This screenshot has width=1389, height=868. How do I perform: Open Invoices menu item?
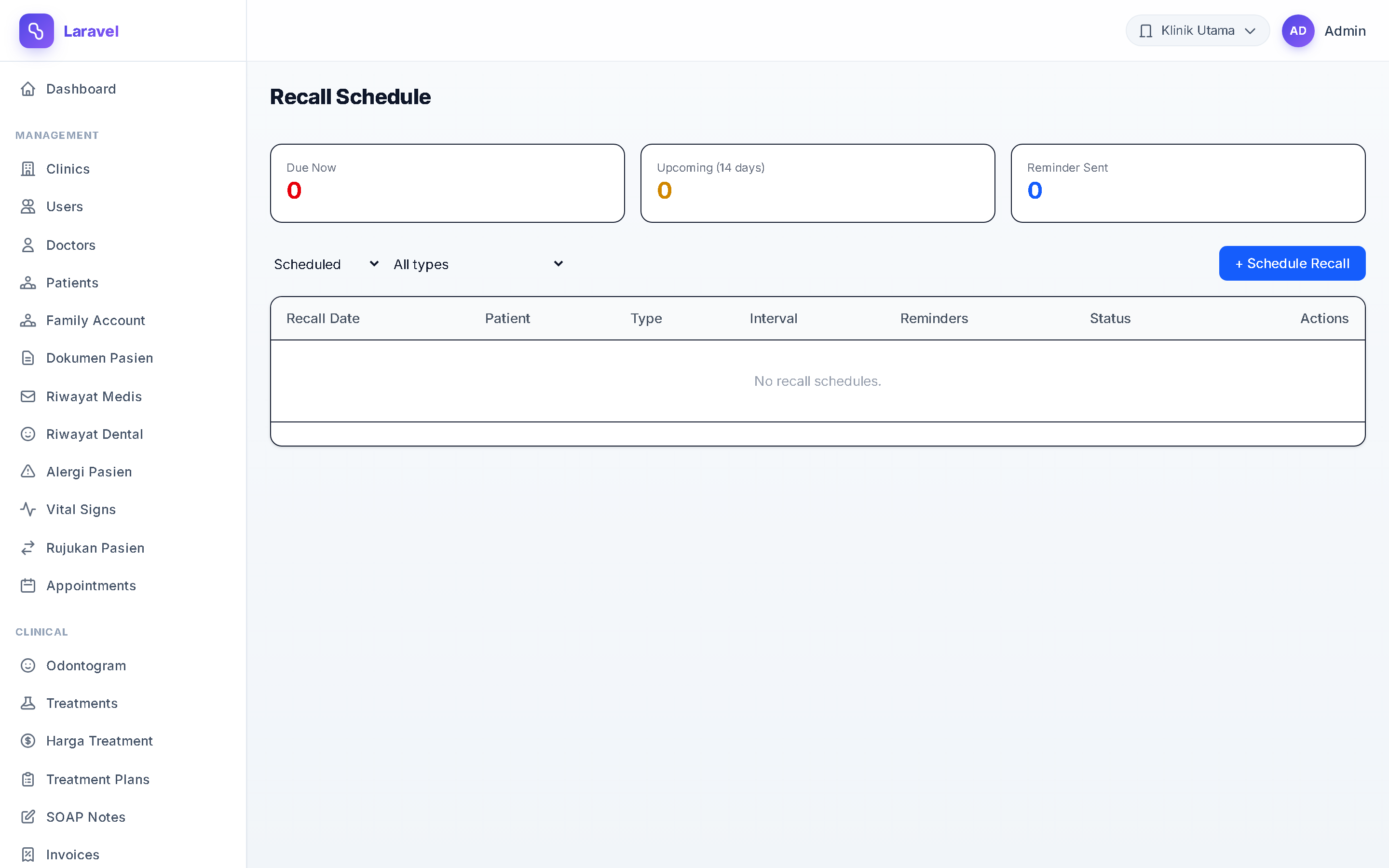click(123, 855)
